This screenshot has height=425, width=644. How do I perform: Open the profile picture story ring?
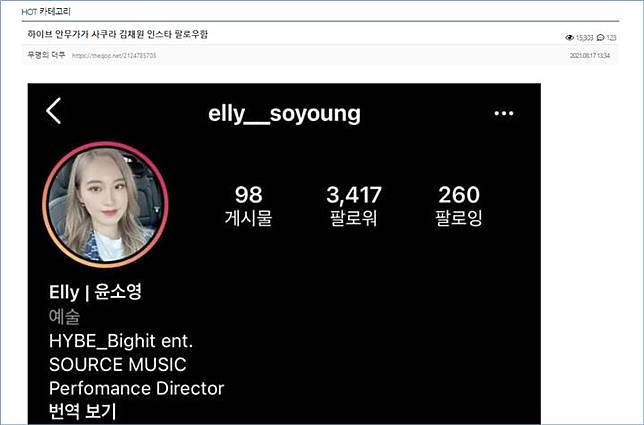point(105,205)
